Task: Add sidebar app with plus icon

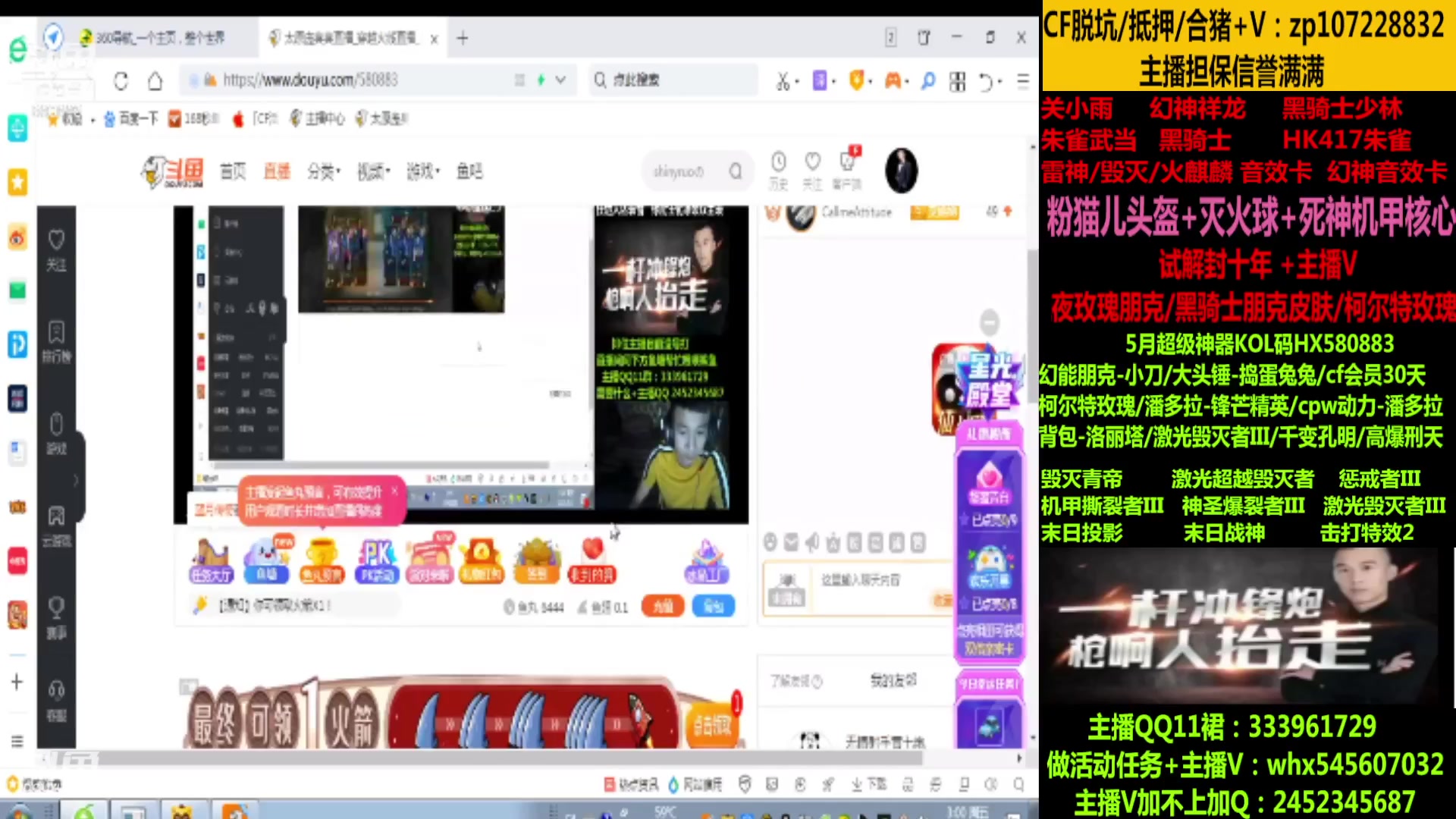Action: 17,682
